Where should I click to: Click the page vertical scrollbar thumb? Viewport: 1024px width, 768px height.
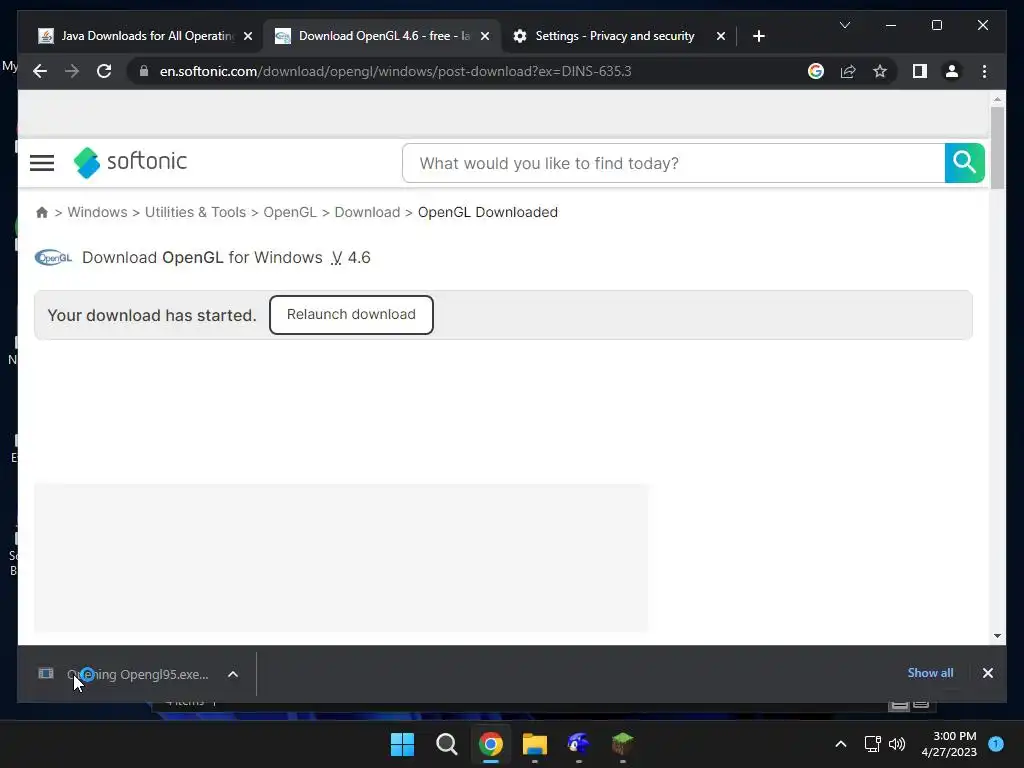pos(997,148)
